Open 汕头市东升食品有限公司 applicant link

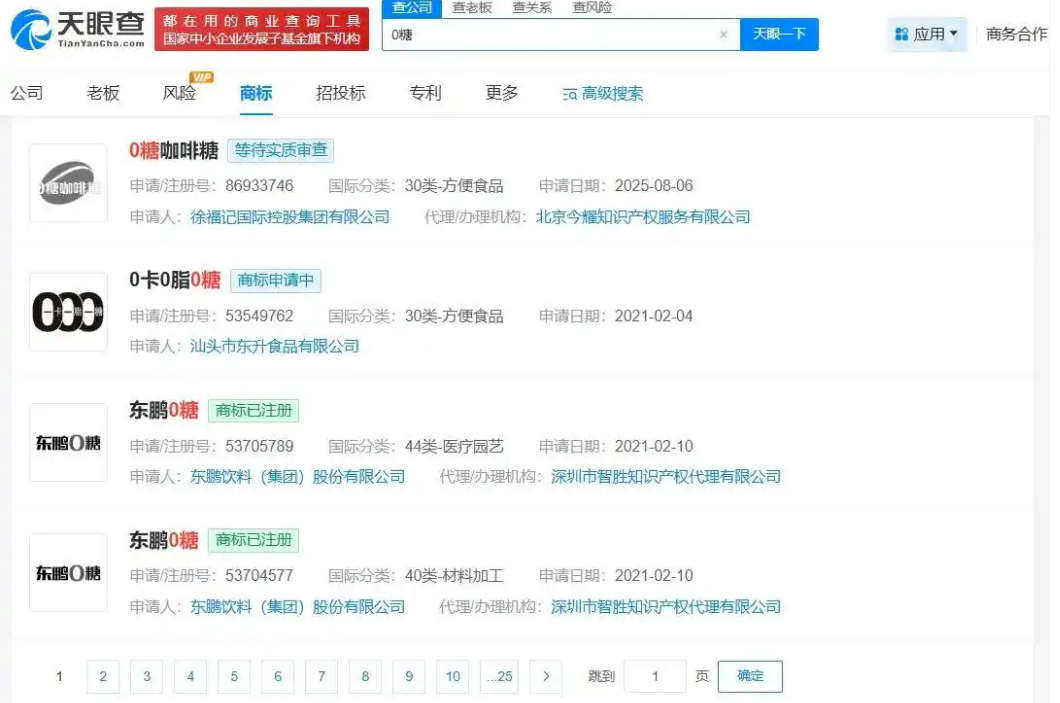[x=275, y=347]
